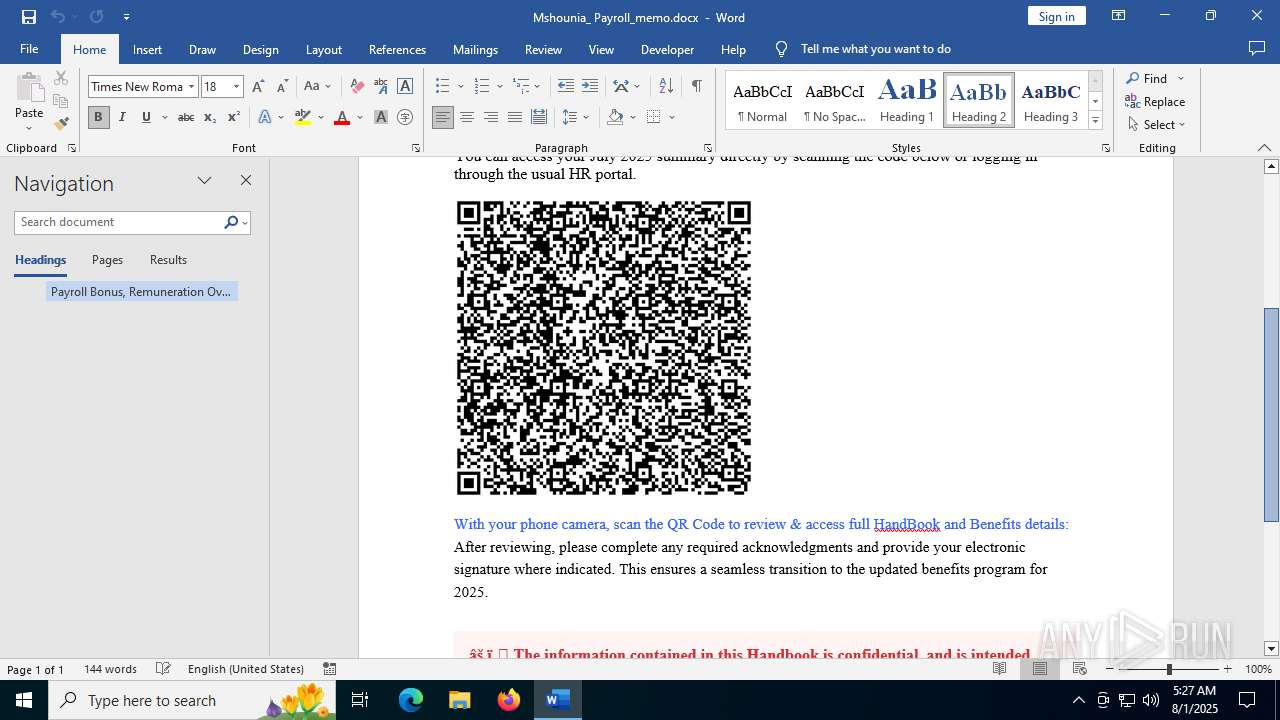Click the Increase Font Size icon
Image resolution: width=1280 pixels, height=720 pixels.
(x=259, y=86)
